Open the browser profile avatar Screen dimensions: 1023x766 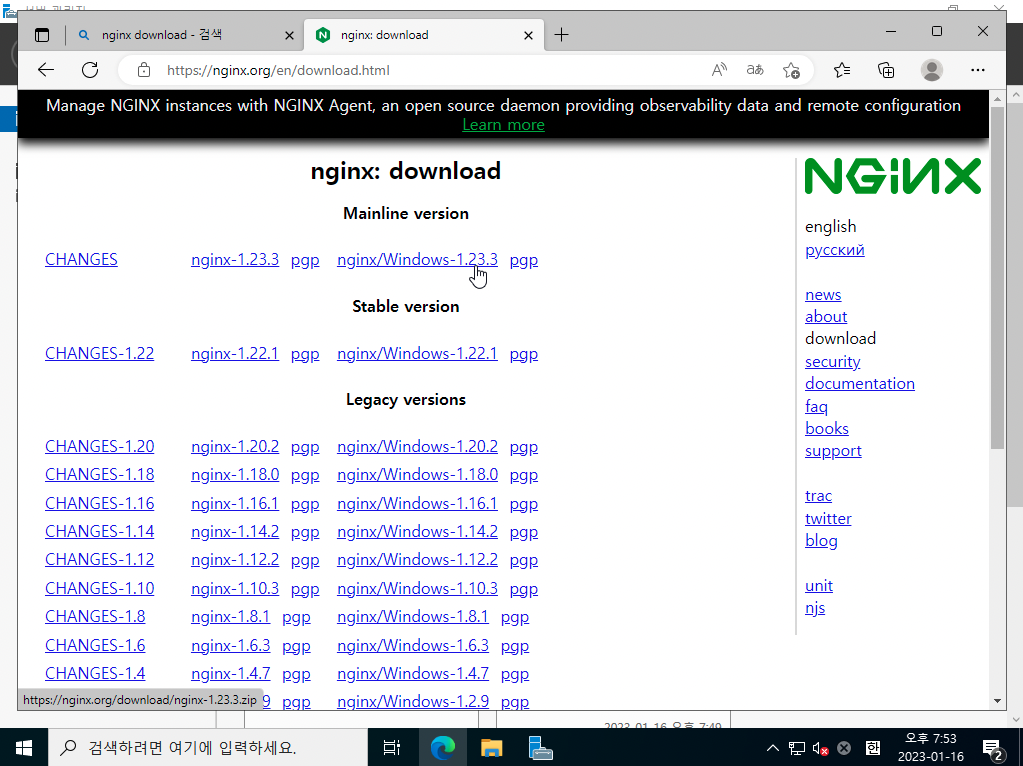932,70
